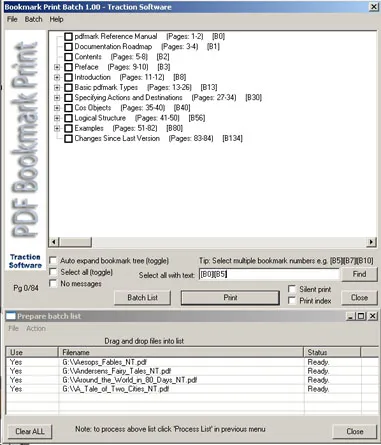Screen dimensions: 381x445
Task: Click the Print button
Action: pyautogui.click(x=230, y=298)
